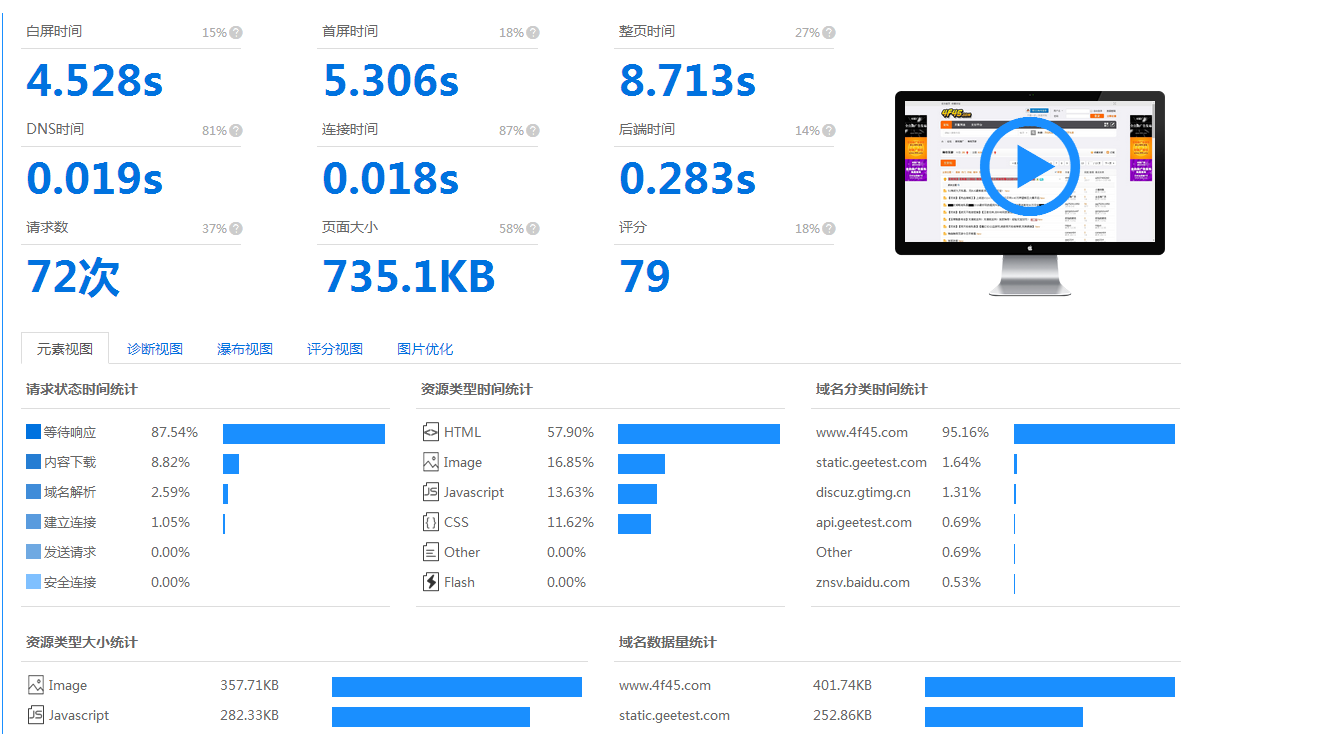The image size is (1333, 734).
Task: Click the Javascript icon in 资源类型时间统计
Action: click(x=430, y=492)
